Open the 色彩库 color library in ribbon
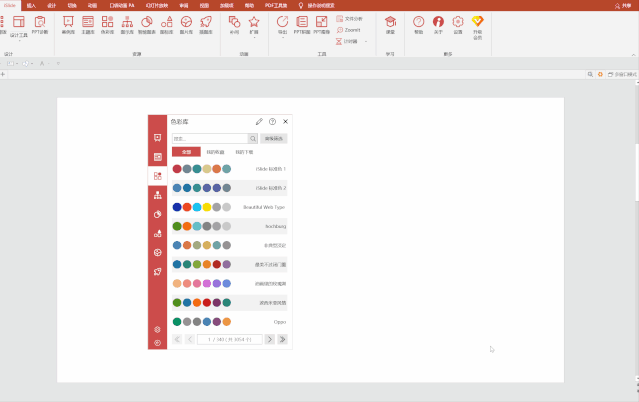This screenshot has height=402, width=639. click(108, 25)
